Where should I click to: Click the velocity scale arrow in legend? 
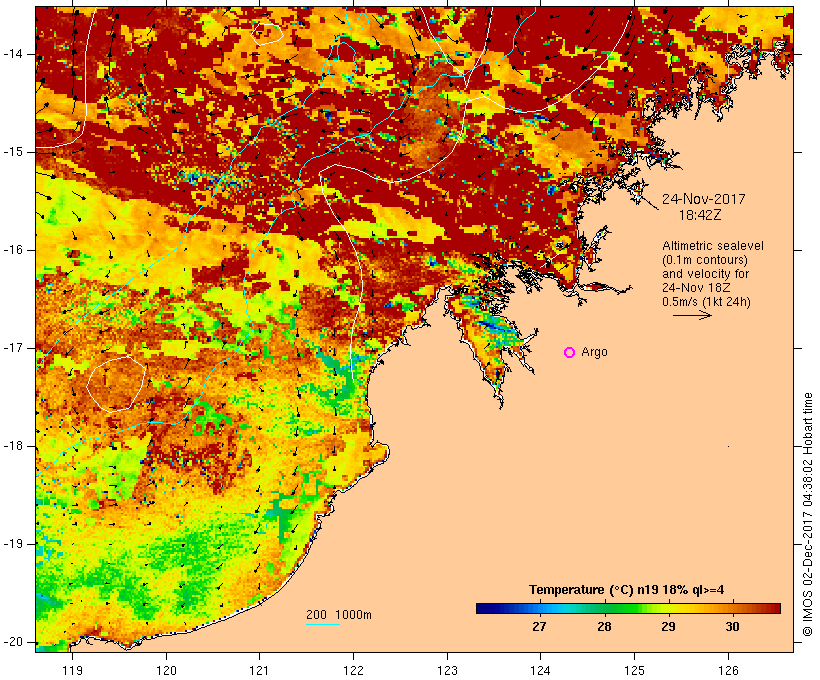692,315
